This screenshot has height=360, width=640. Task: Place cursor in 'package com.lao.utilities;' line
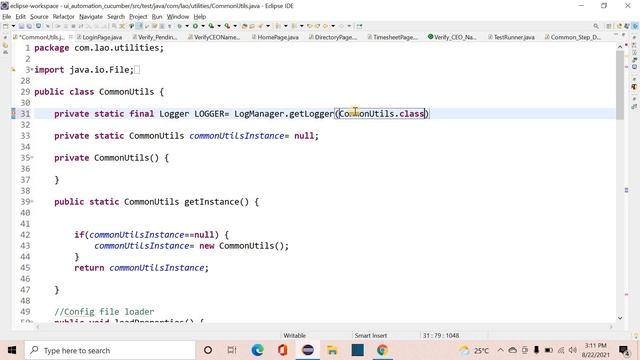(x=99, y=48)
